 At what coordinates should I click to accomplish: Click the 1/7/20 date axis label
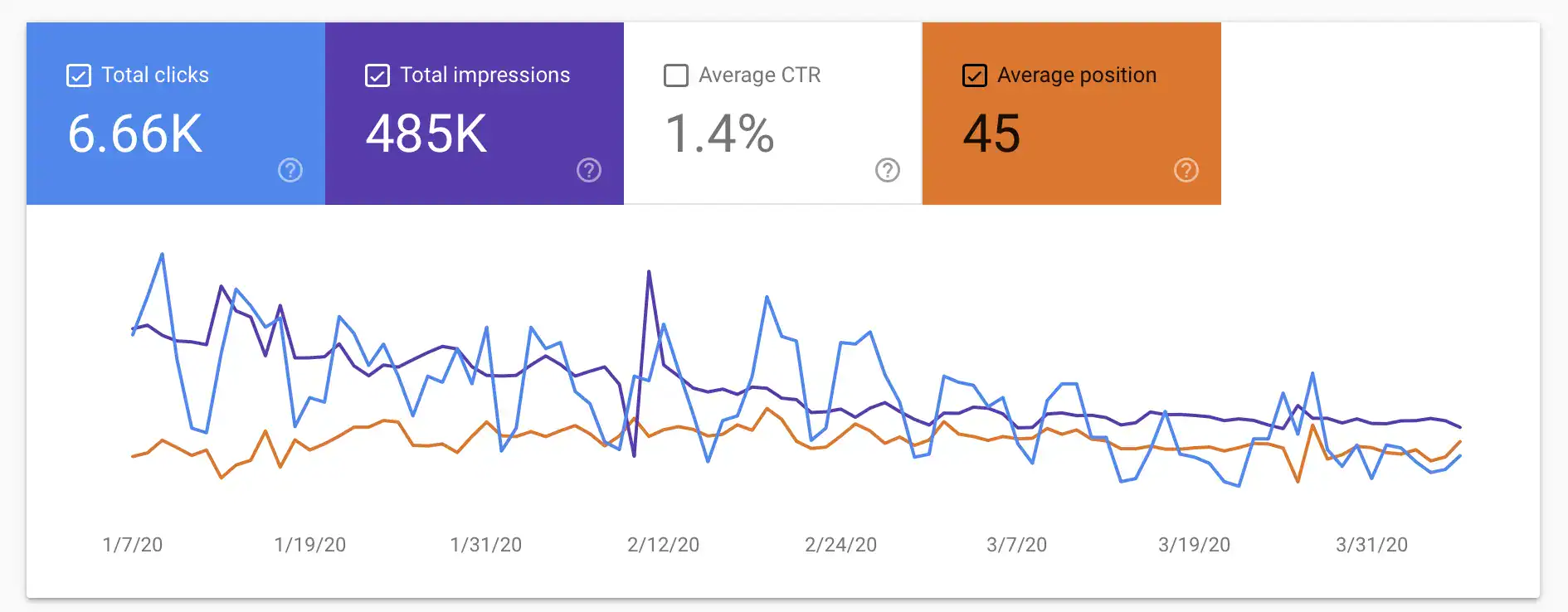[x=133, y=545]
